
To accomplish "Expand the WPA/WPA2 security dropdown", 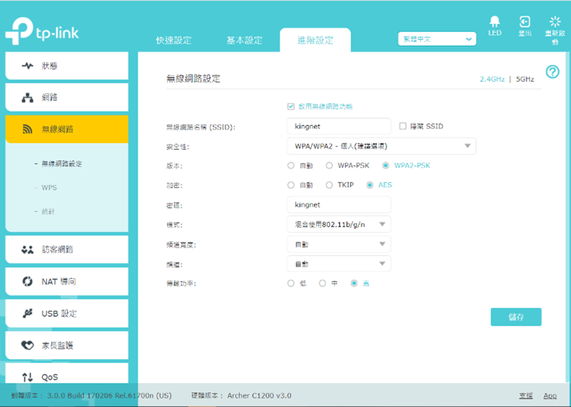I will 381,146.
